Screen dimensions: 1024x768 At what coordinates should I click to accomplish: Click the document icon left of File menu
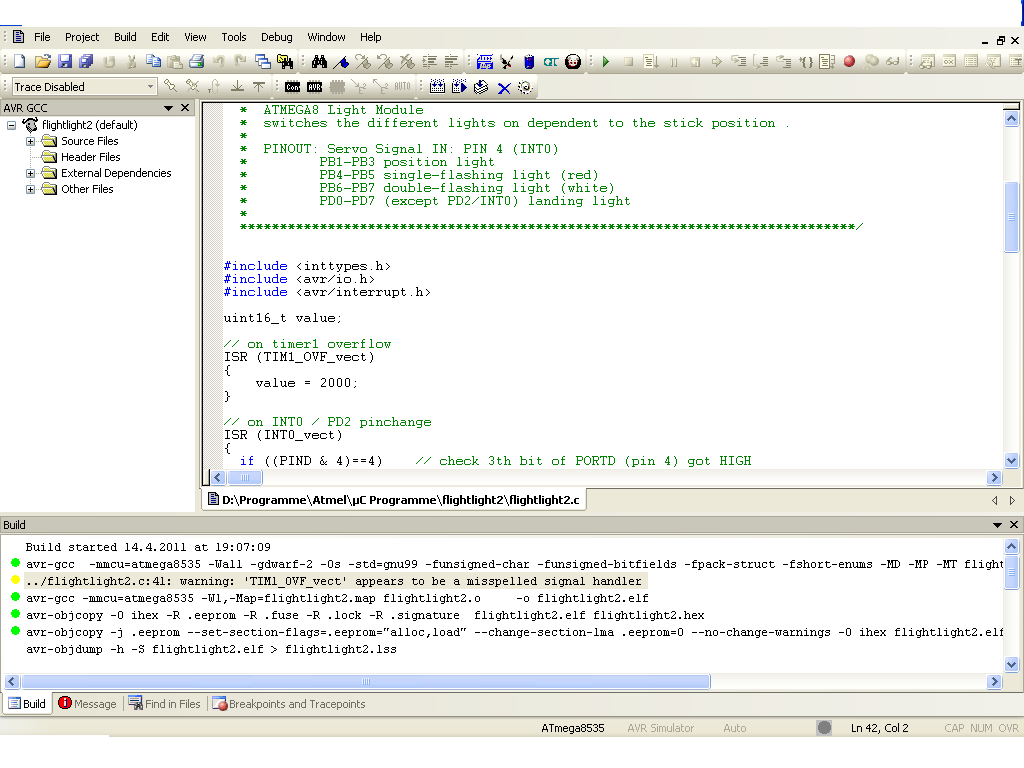[x=19, y=37]
